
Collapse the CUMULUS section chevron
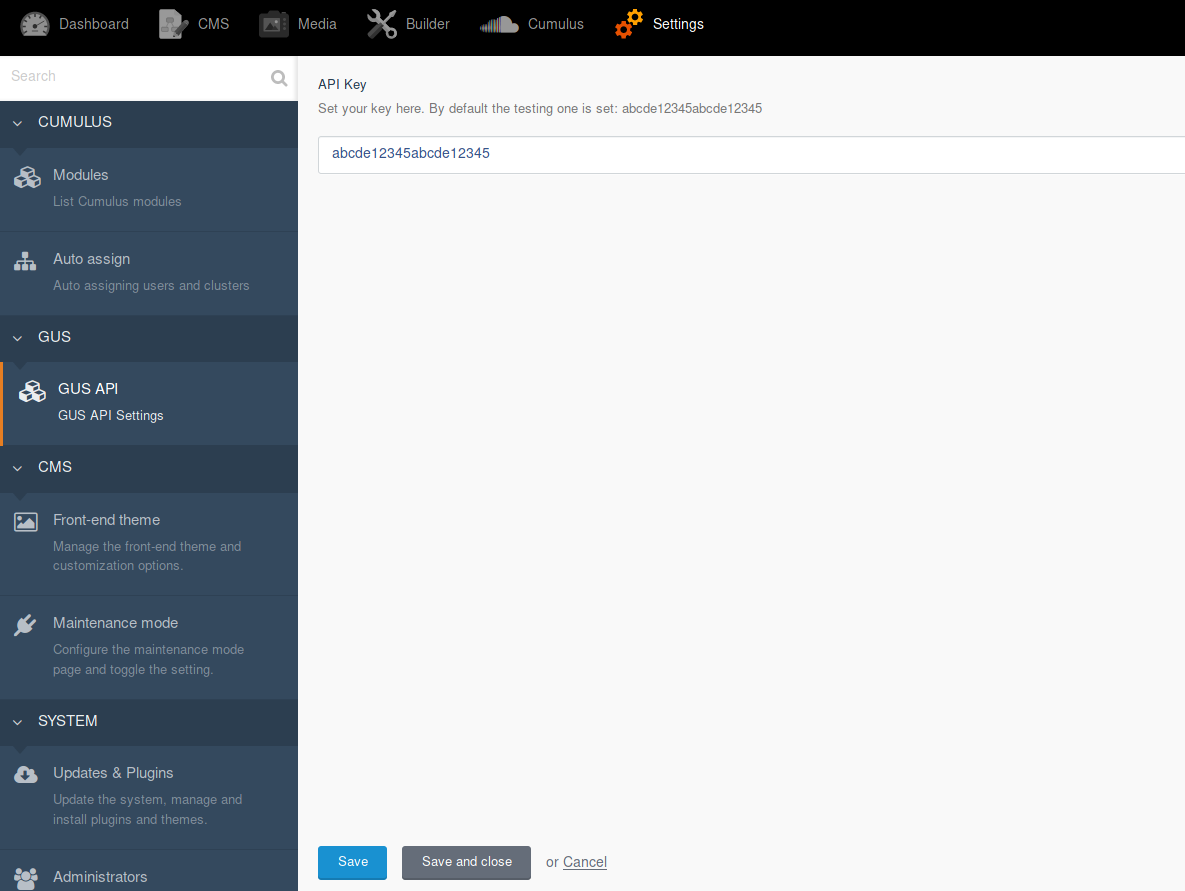click(x=17, y=122)
